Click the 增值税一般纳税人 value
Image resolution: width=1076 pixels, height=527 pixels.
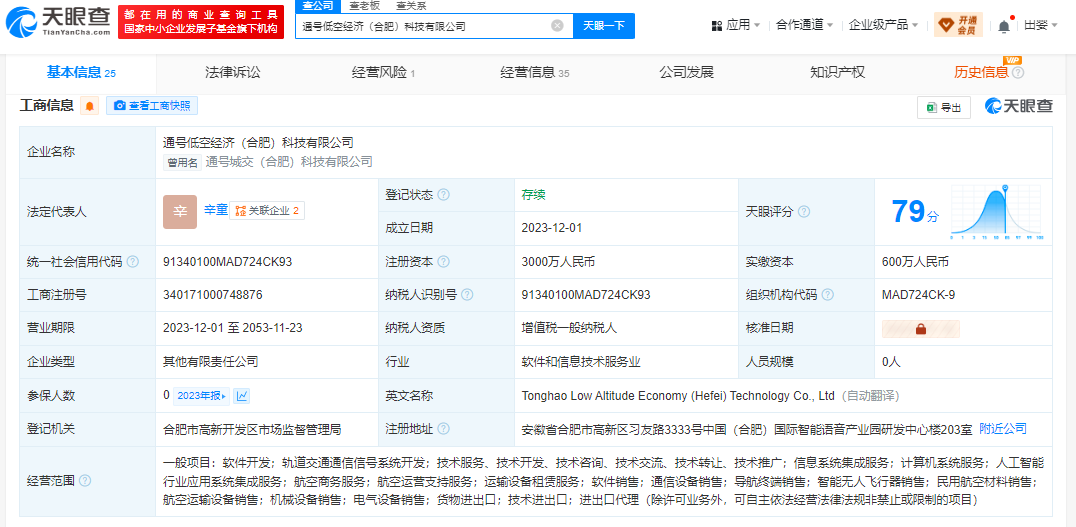(570, 328)
